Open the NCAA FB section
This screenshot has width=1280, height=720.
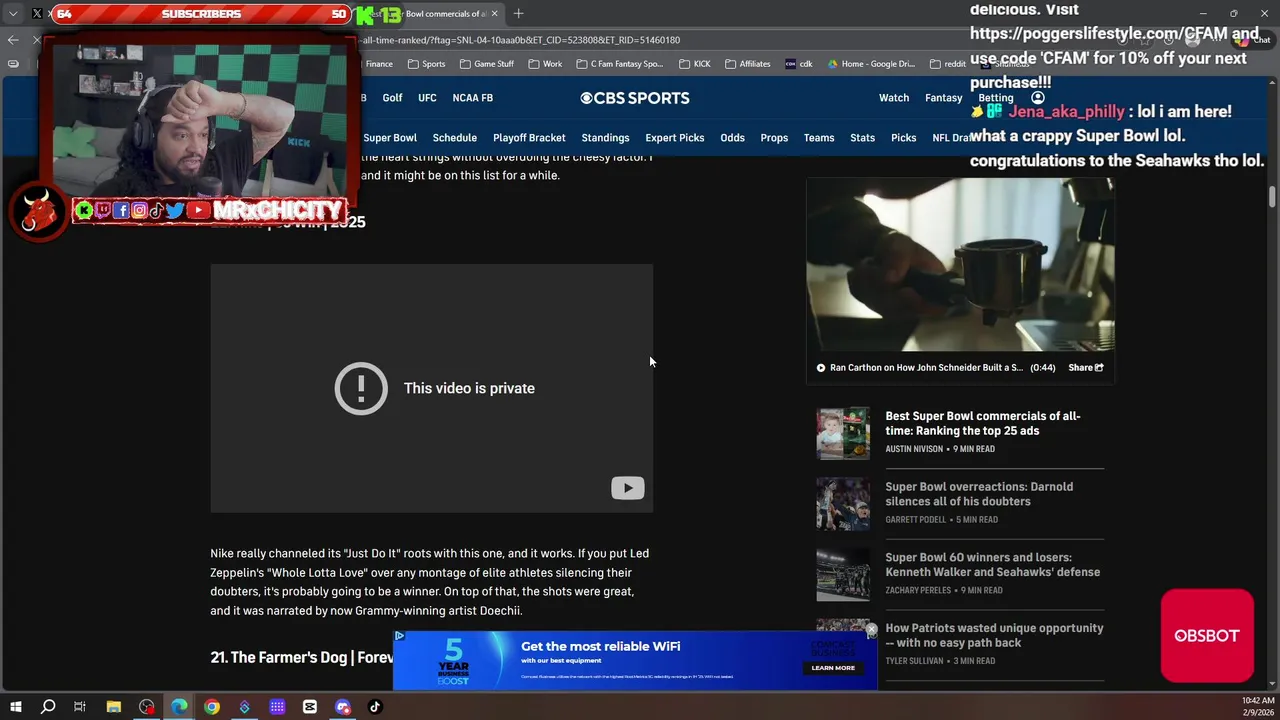click(472, 98)
